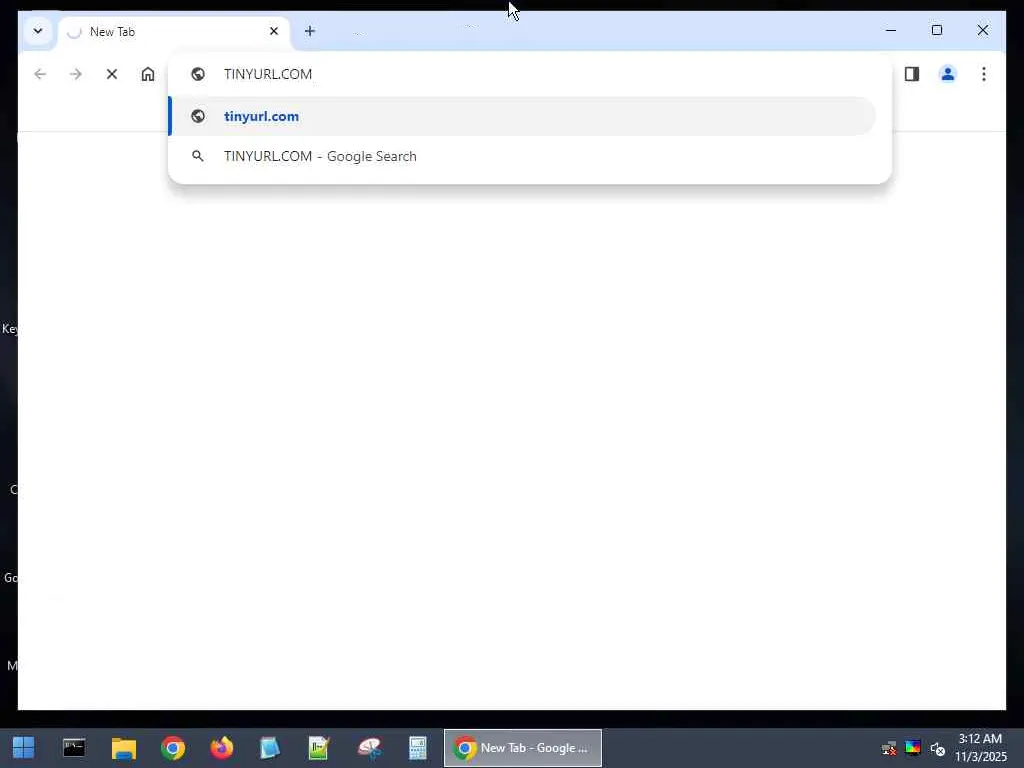Switch to New Tab - Google taskbar button

pos(522,748)
